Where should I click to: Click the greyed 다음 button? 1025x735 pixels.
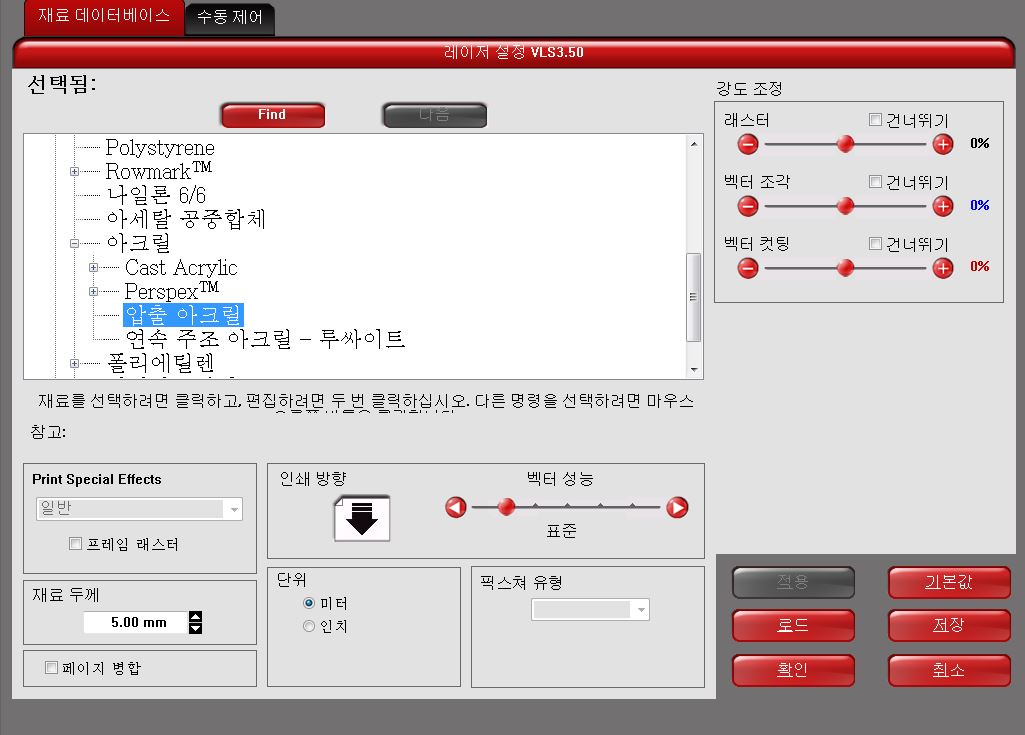tap(435, 115)
